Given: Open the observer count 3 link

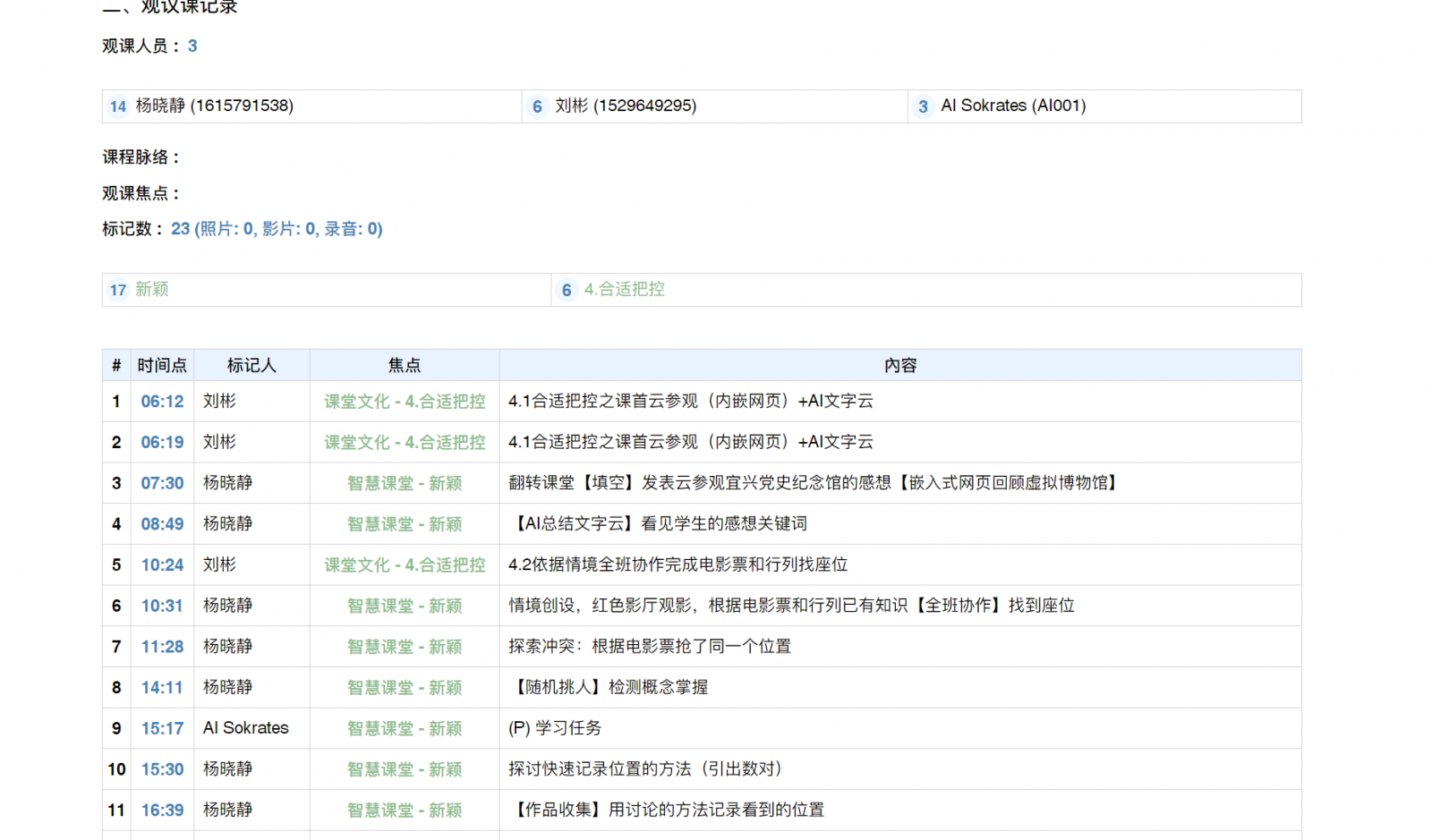Looking at the screenshot, I should tap(192, 46).
